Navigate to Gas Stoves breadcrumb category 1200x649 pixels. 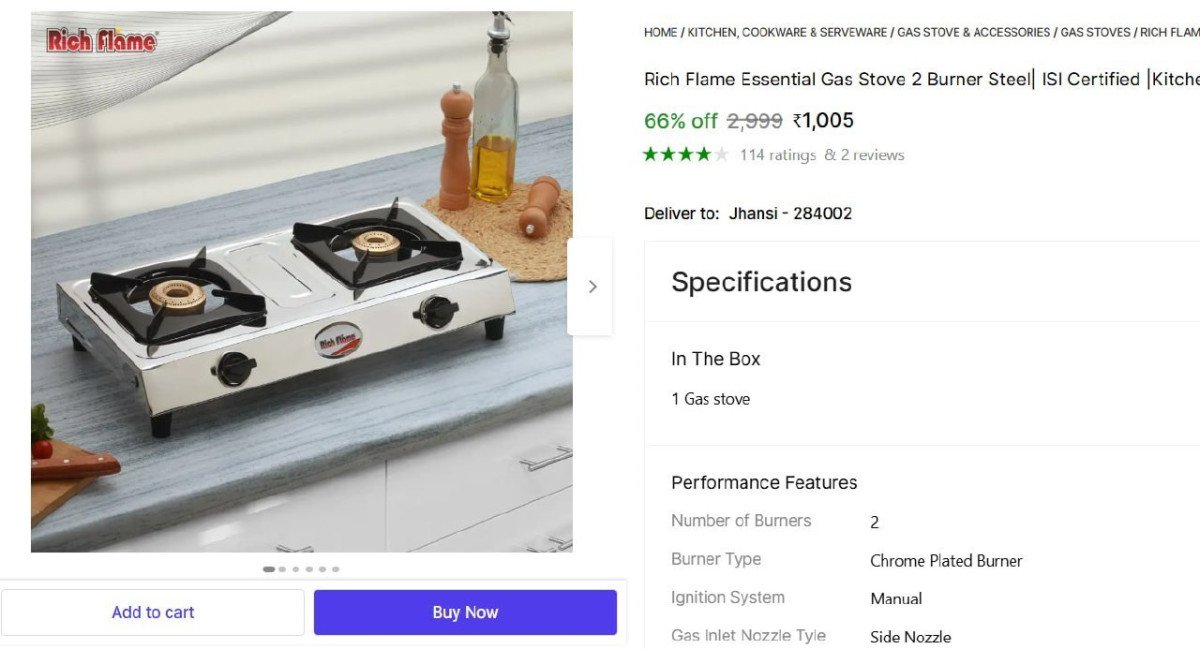point(1095,32)
